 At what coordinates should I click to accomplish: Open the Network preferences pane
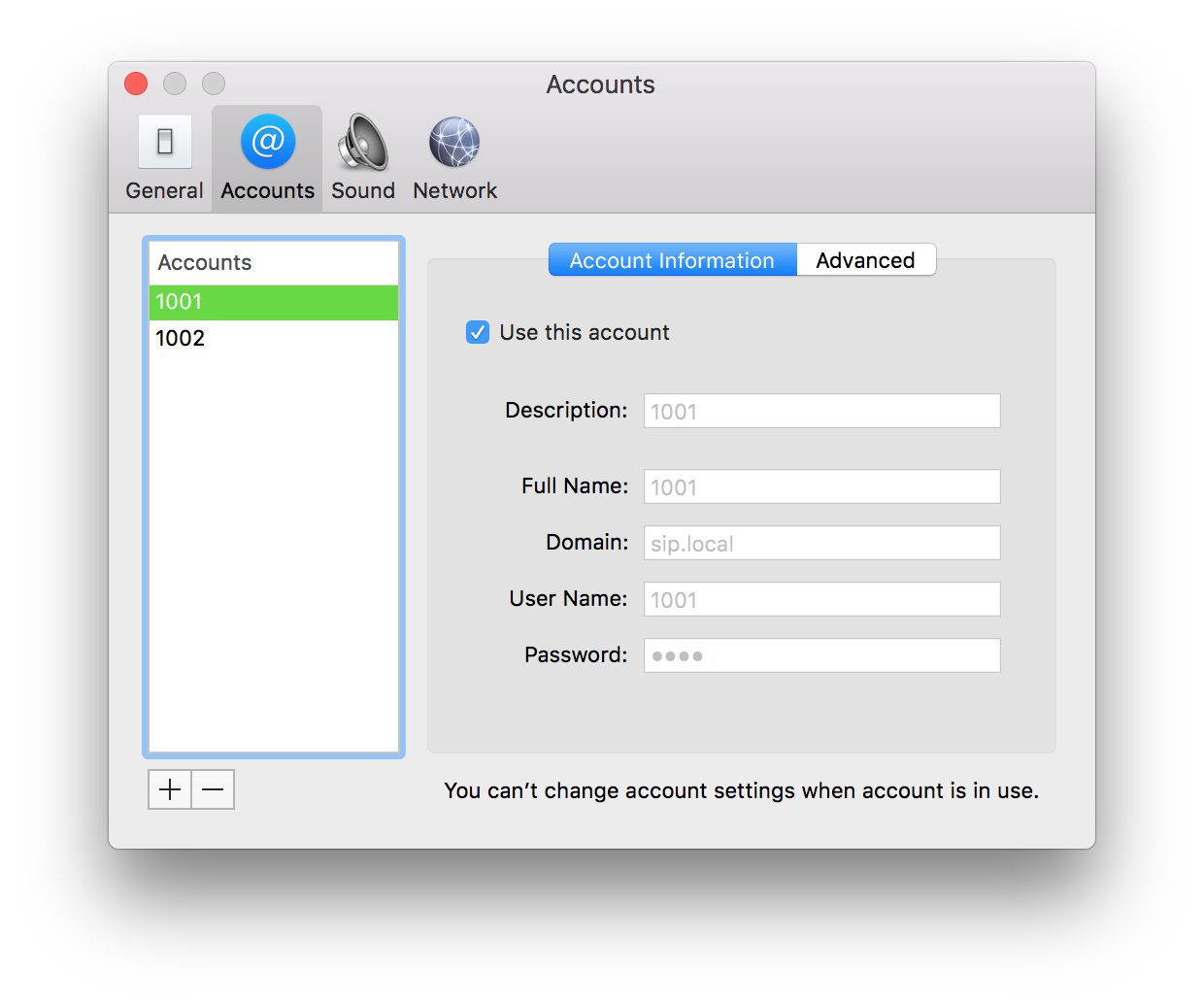click(x=454, y=158)
